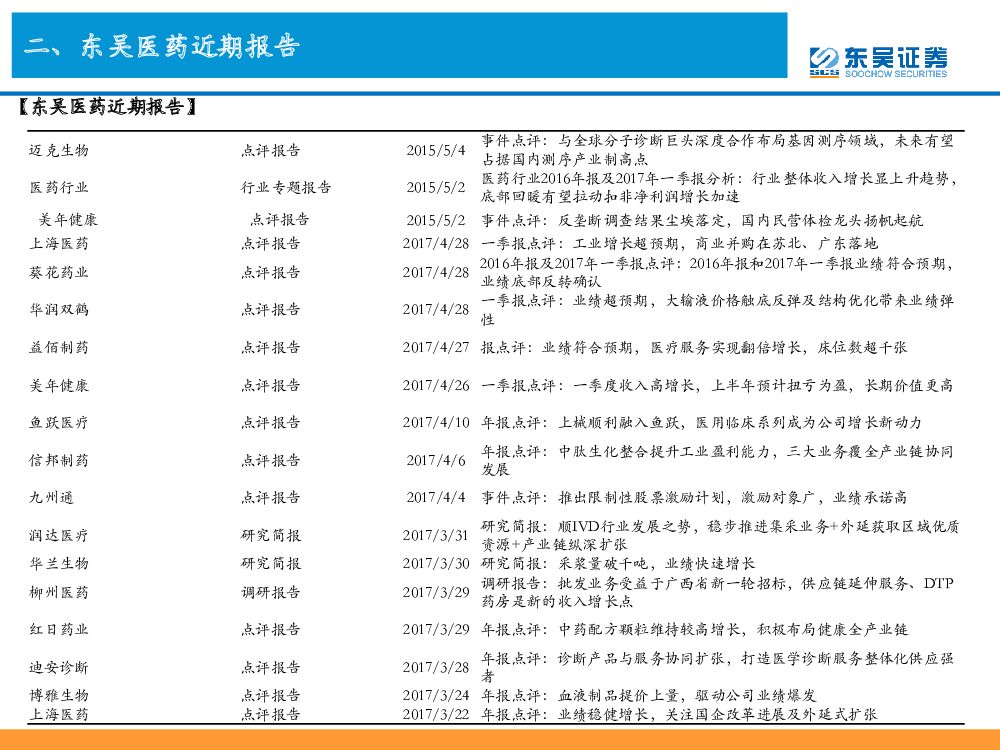Select the date 2015/5/4
The height and width of the screenshot is (750, 1000).
pyautogui.click(x=436, y=151)
